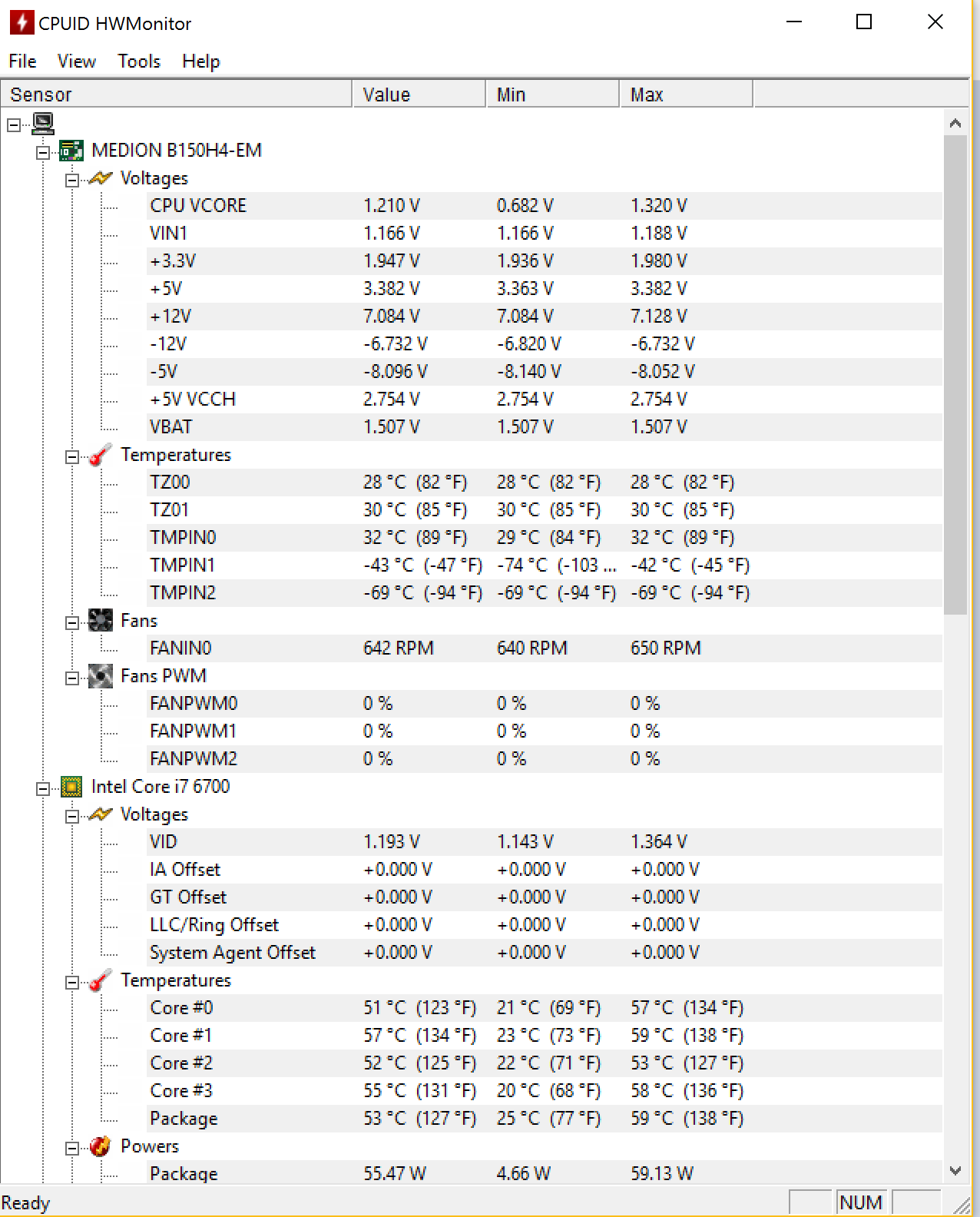Select the Core #3 temperature row

545,1091
